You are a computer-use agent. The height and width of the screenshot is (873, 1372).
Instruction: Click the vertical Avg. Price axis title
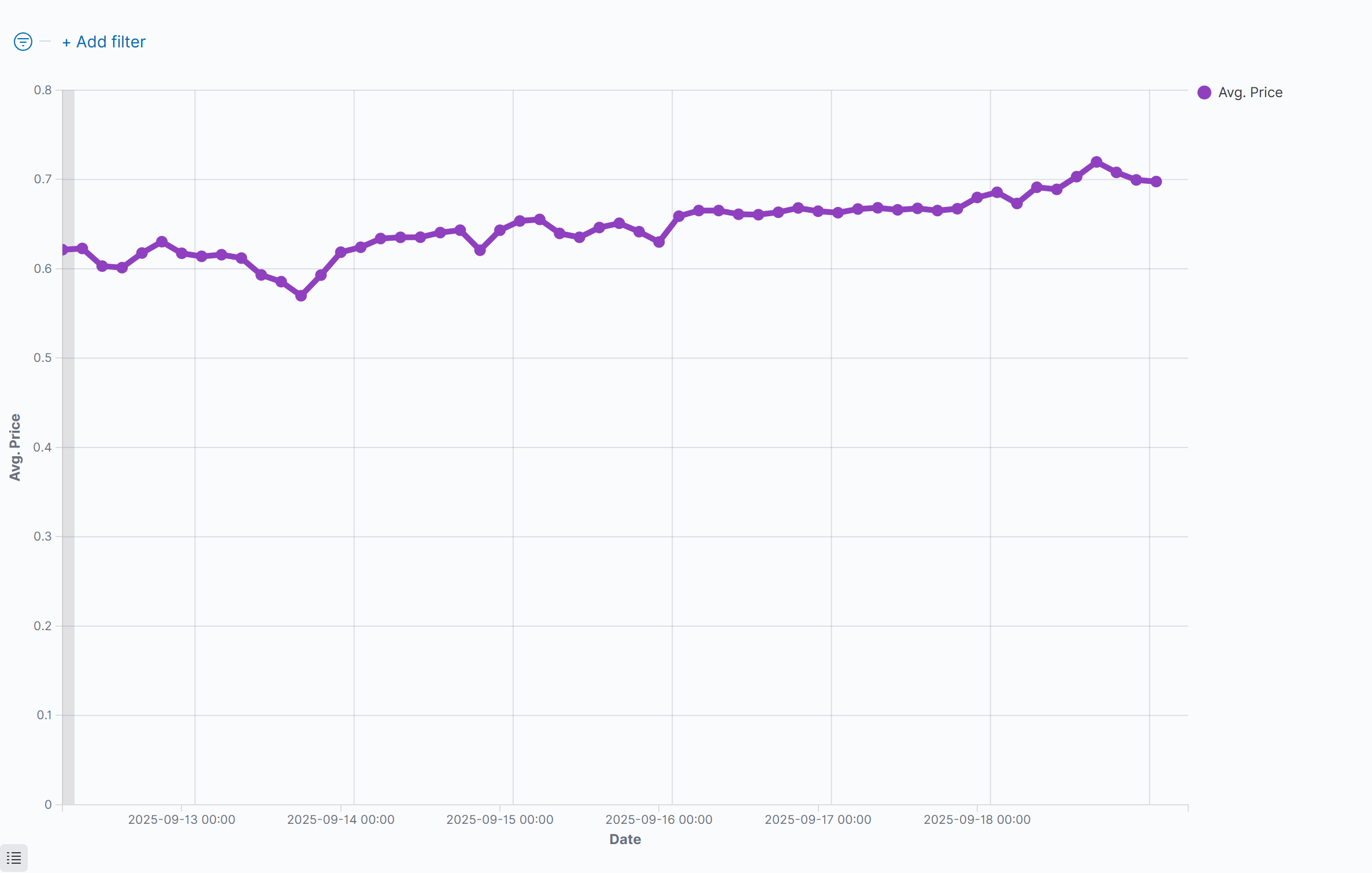click(x=15, y=447)
